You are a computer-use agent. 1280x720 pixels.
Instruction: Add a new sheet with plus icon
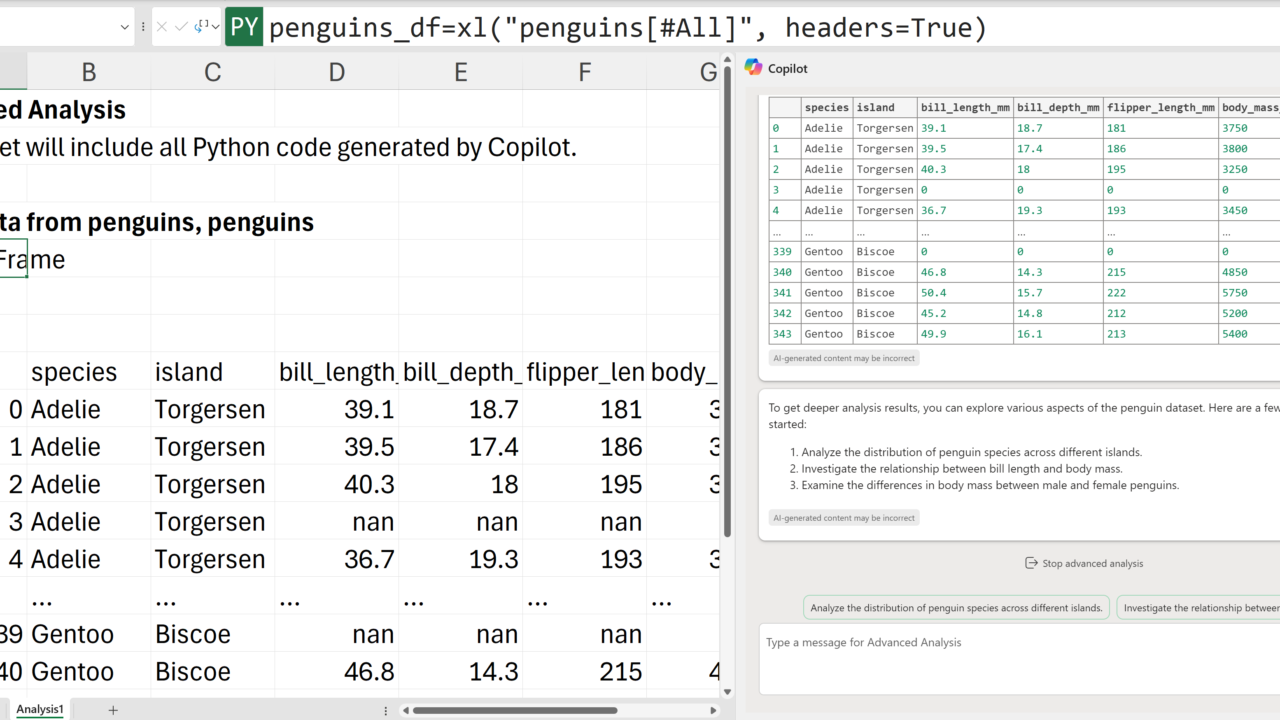(x=113, y=710)
